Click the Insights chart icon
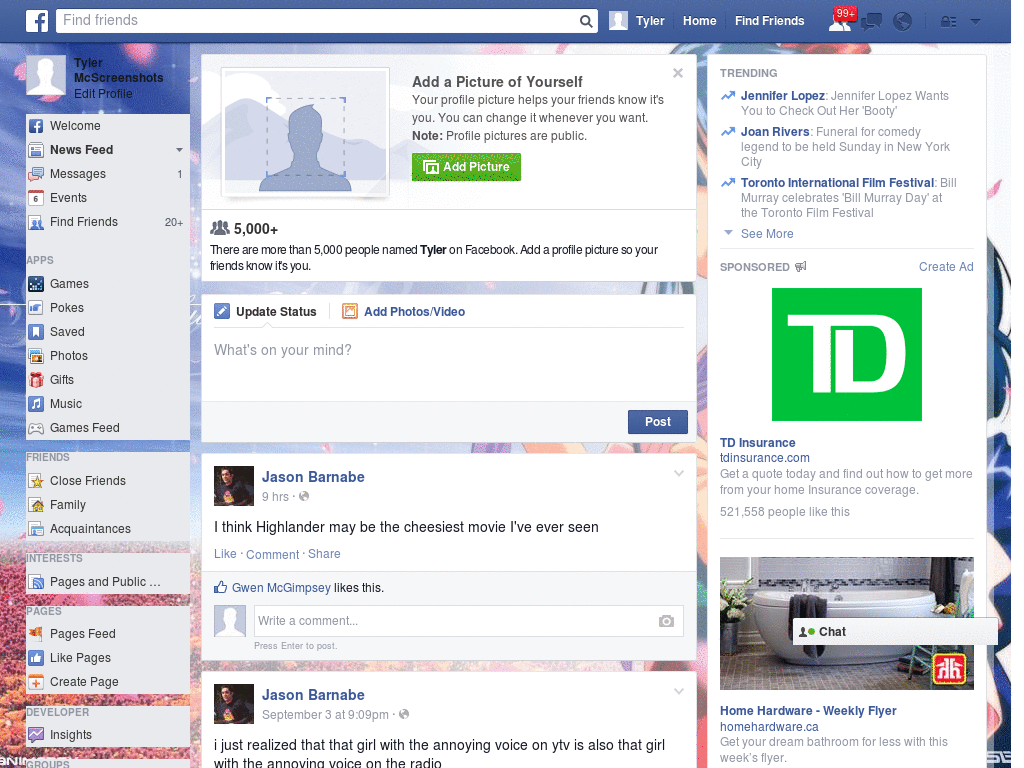Viewport: 1024px width, 768px height. pos(37,735)
